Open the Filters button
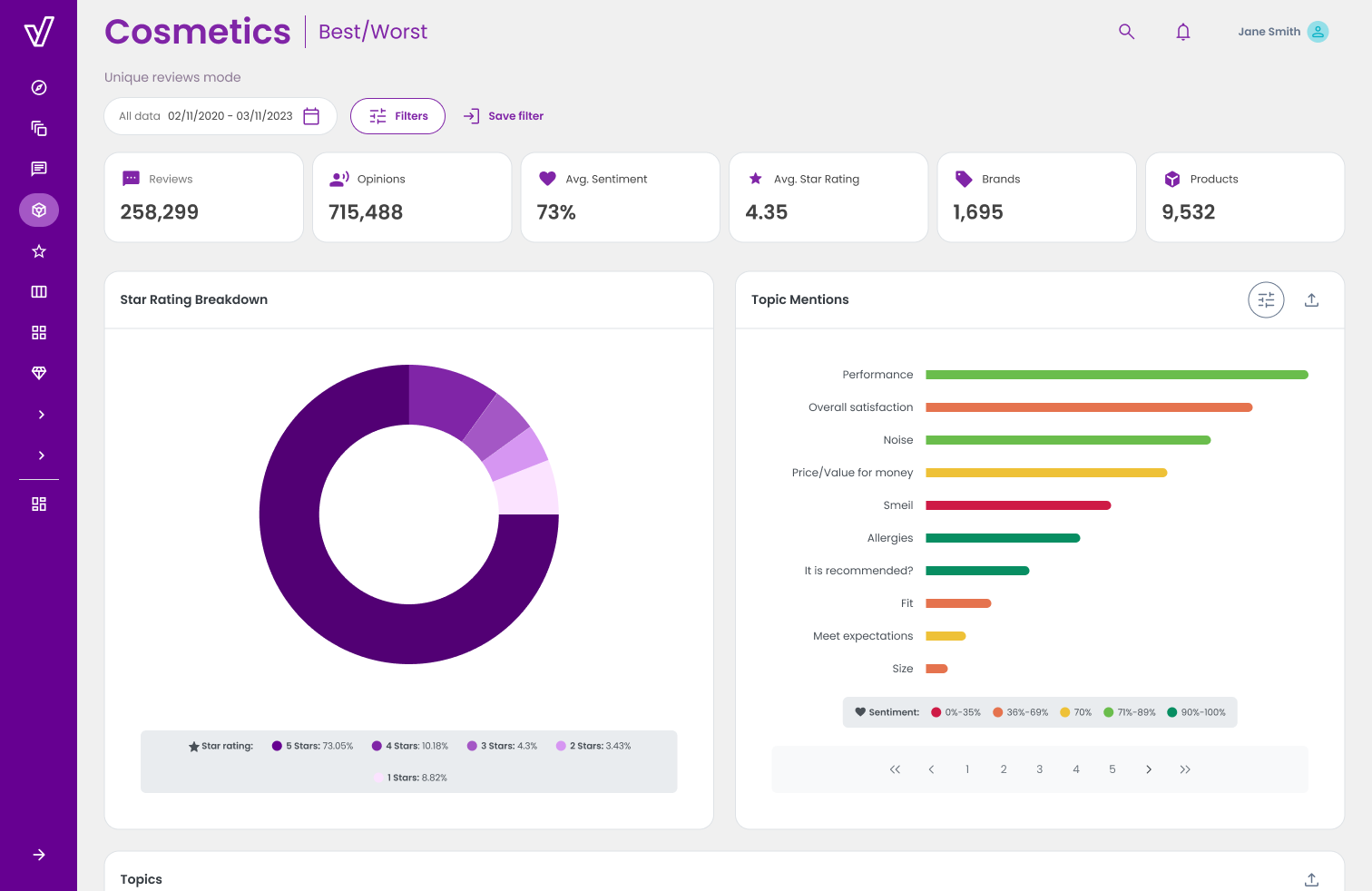 pos(397,116)
